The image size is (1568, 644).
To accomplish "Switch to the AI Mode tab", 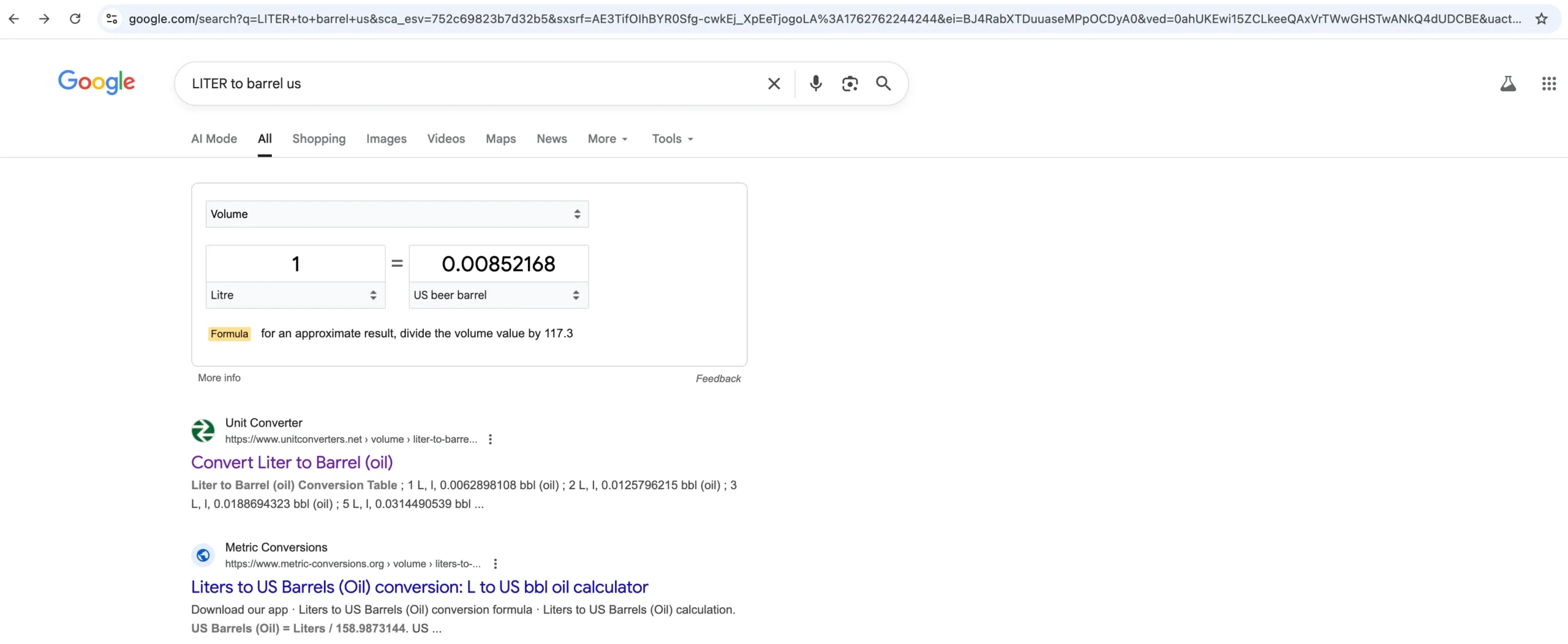I will pyautogui.click(x=214, y=139).
